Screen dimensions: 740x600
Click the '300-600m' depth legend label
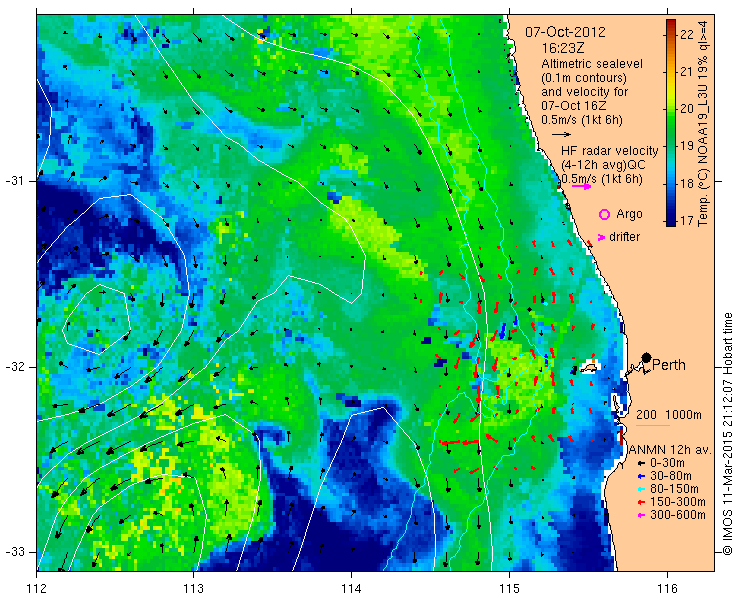678,515
